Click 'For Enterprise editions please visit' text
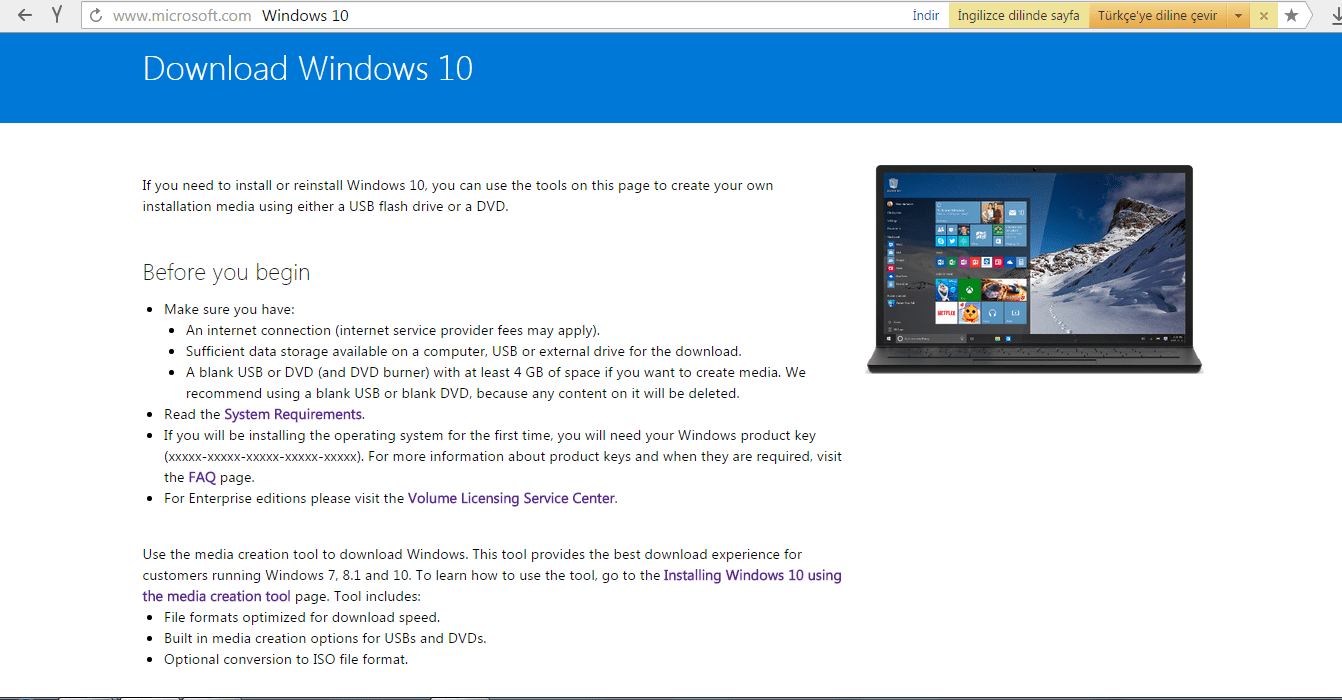1342x700 pixels. [284, 498]
